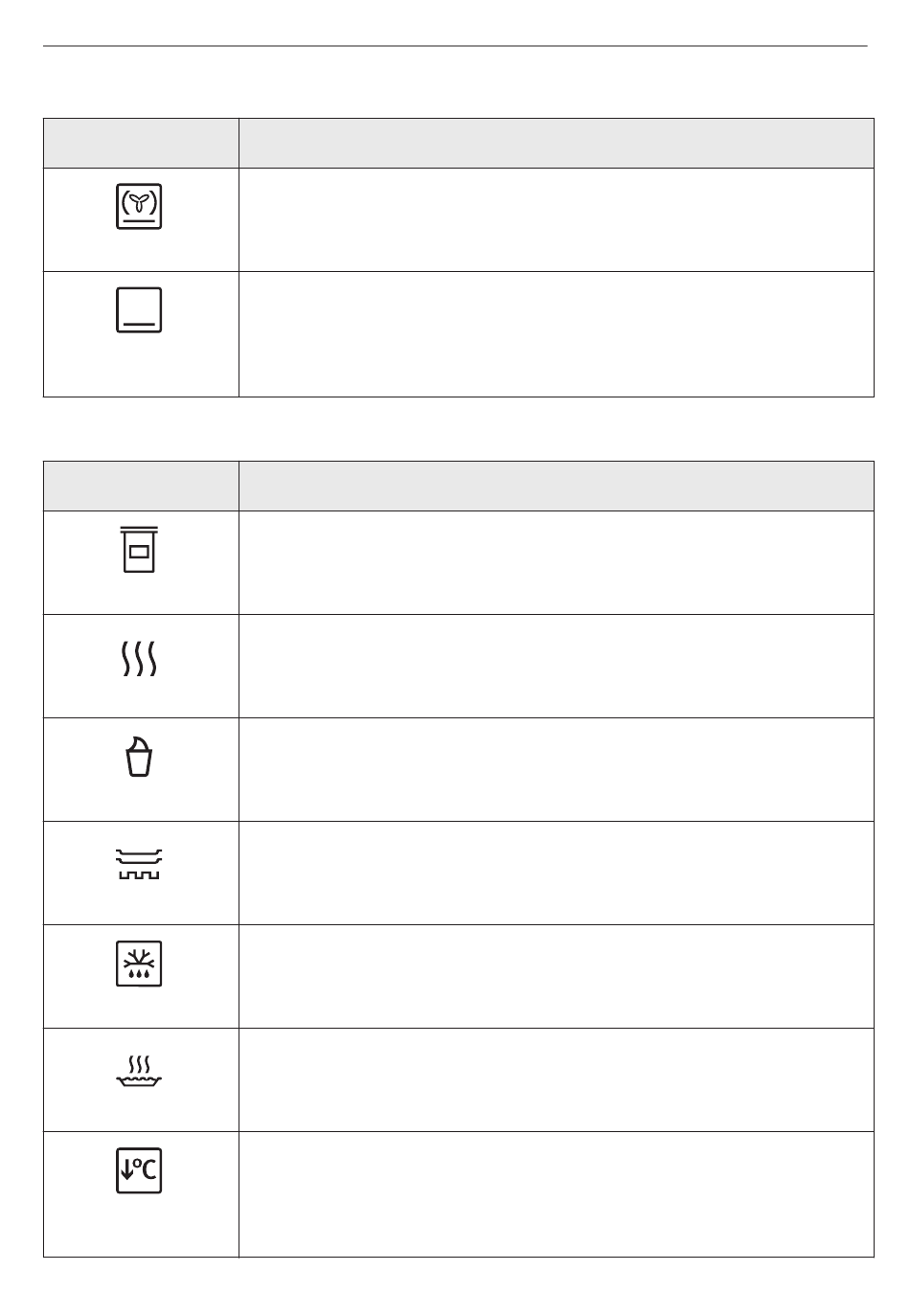Click the defrost snowflake with drops icon
The height and width of the screenshot is (1316, 910).
139,963
